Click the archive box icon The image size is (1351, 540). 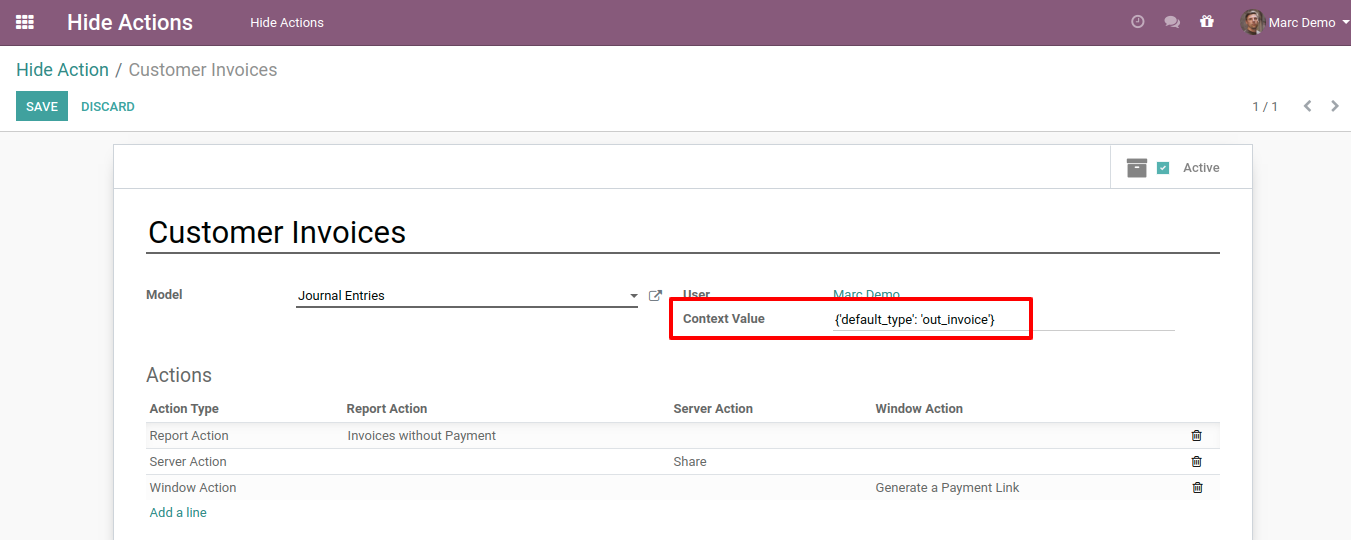[1137, 168]
